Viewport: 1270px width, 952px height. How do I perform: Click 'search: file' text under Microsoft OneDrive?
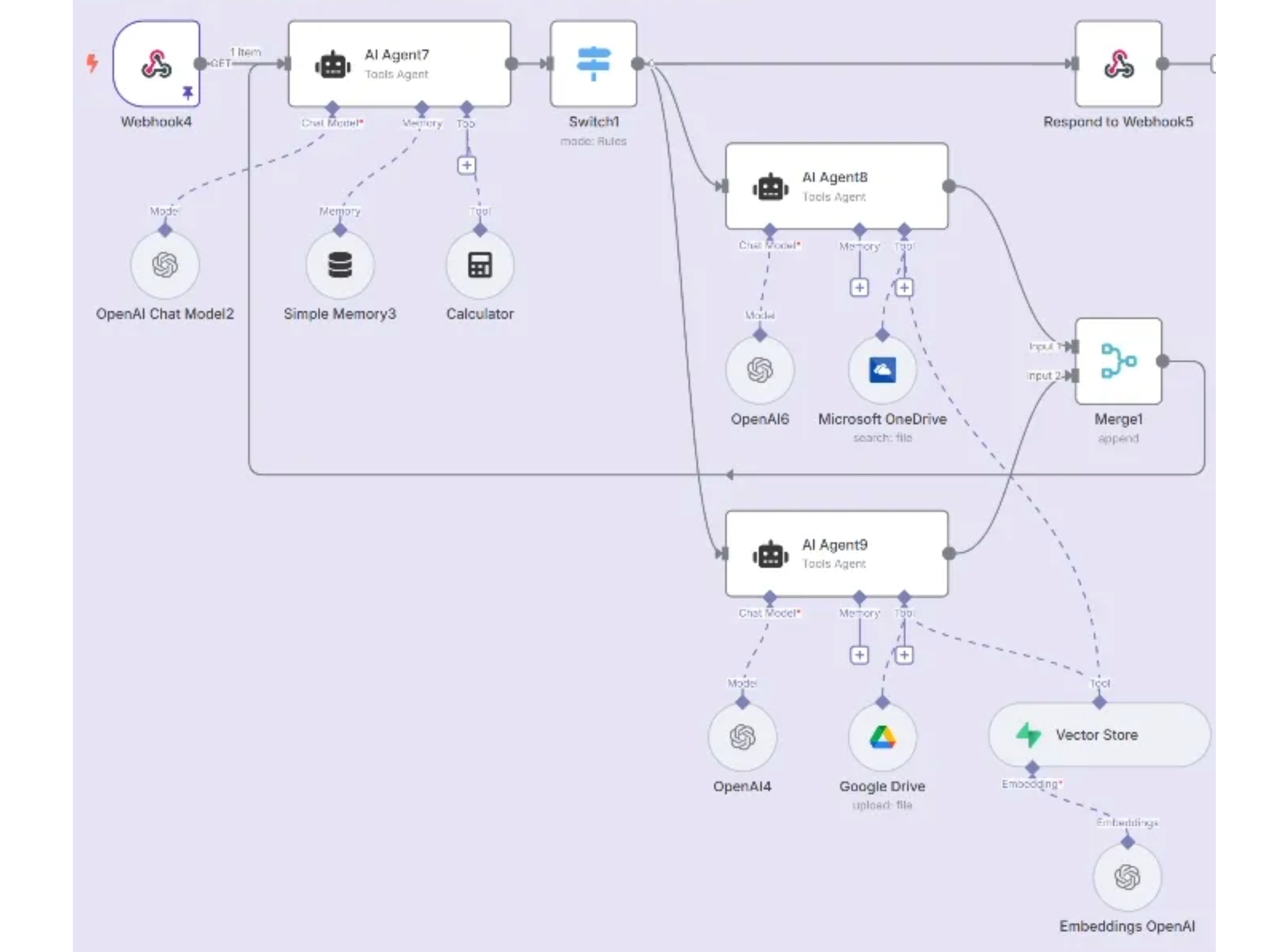[x=883, y=438]
